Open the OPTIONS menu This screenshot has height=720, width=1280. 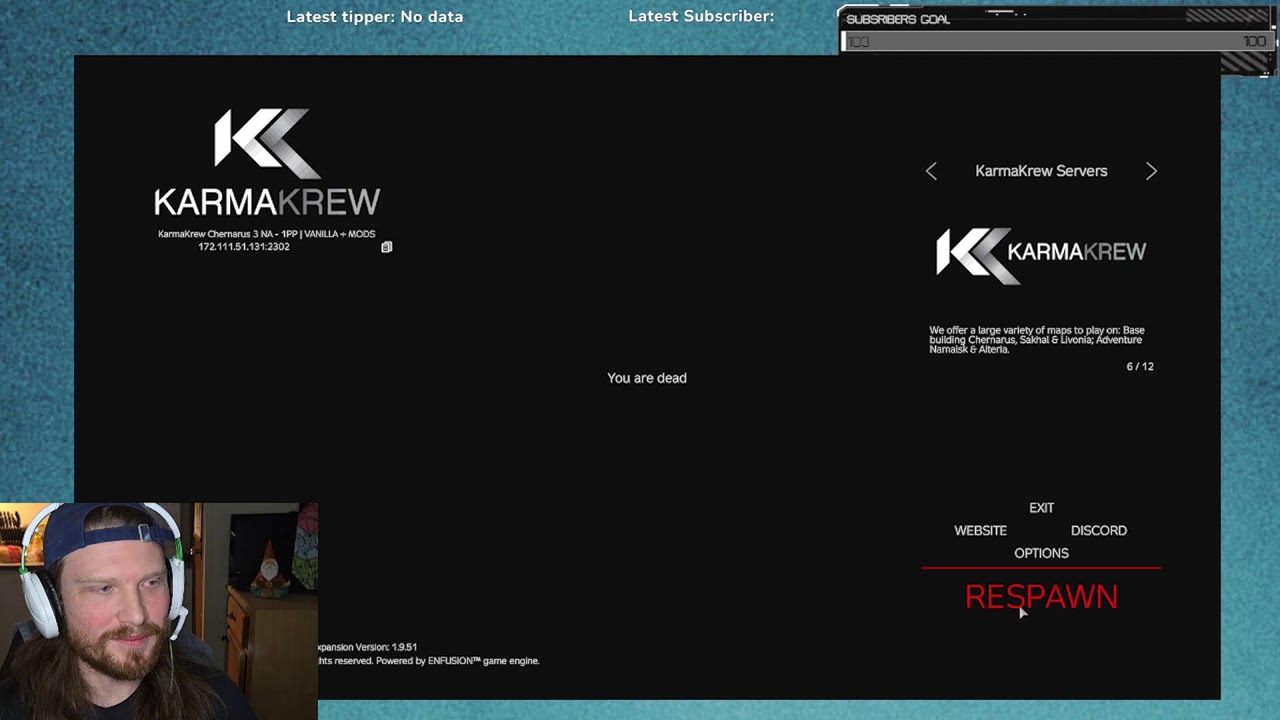(1041, 553)
